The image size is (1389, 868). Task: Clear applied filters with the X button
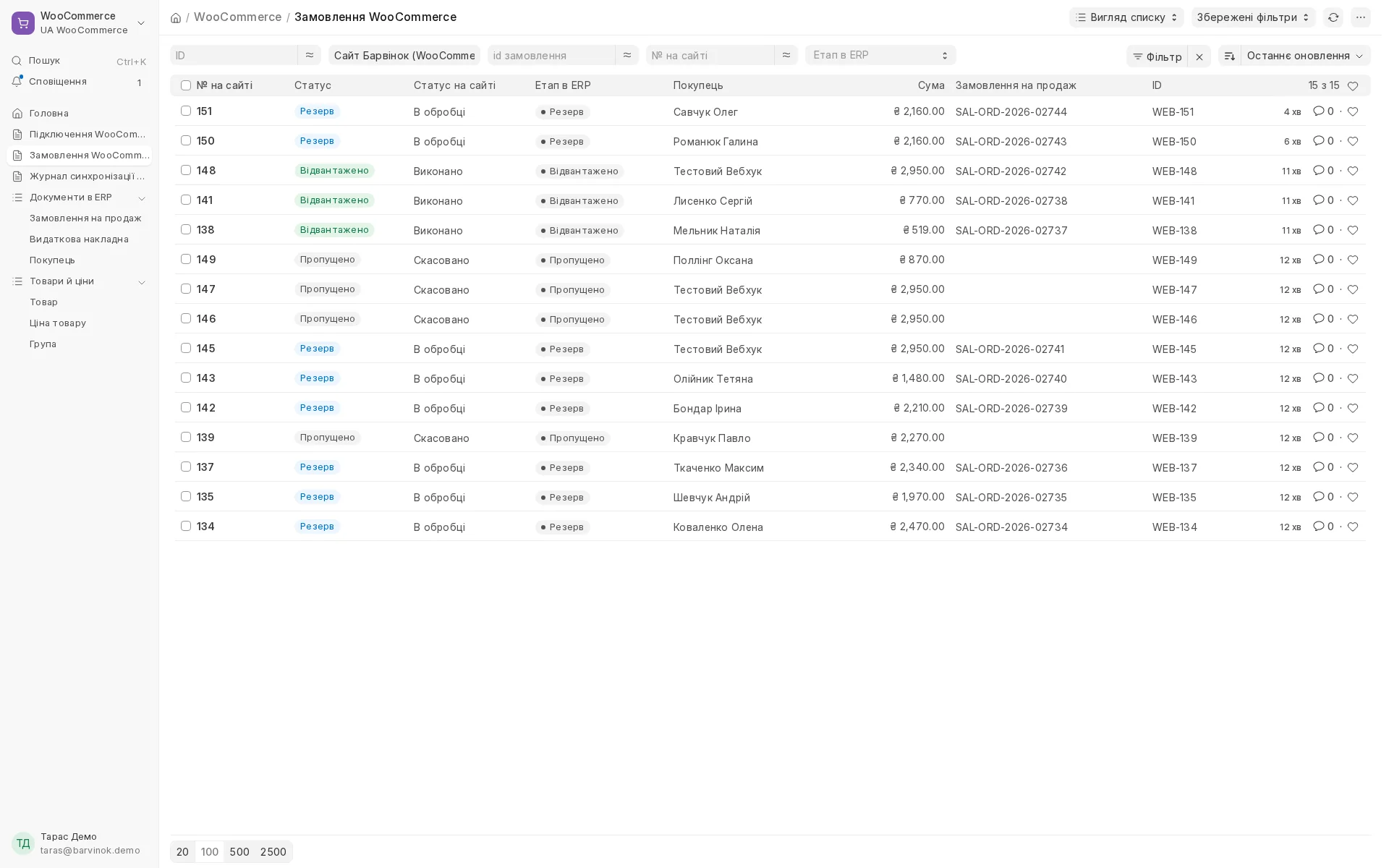pos(1199,56)
